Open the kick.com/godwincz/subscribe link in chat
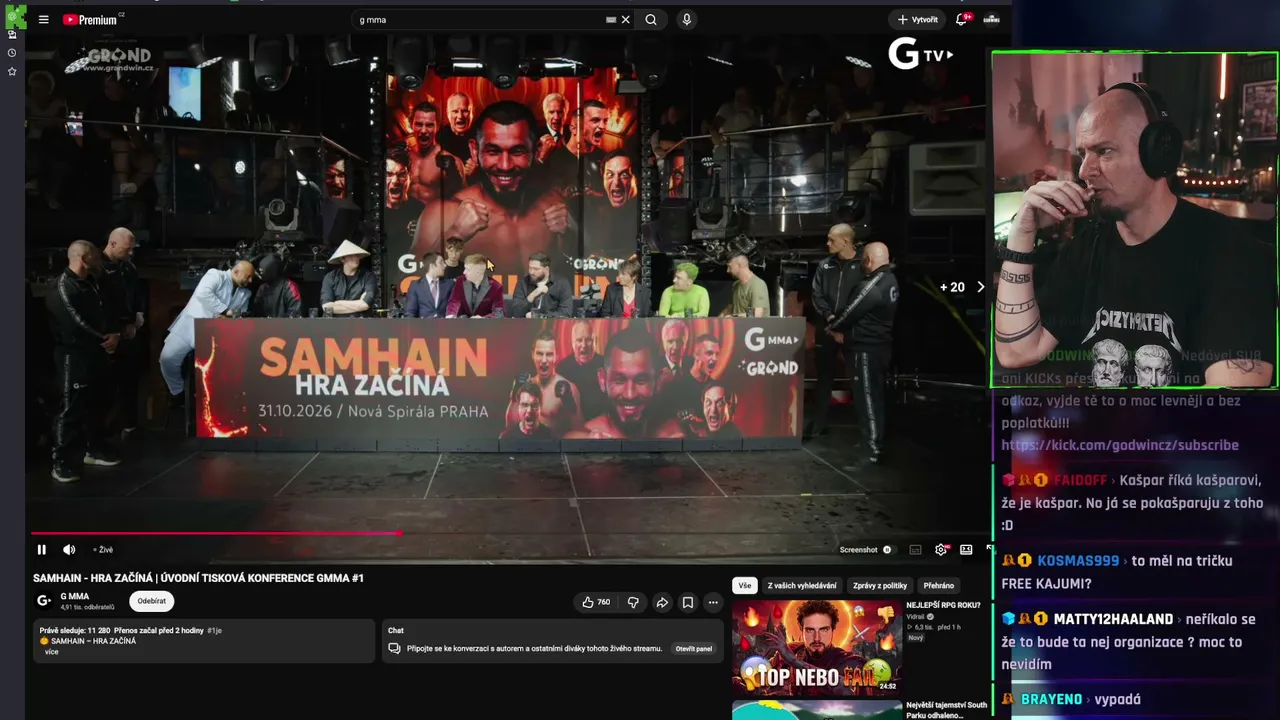Viewport: 1280px width, 720px height. 1120,445
